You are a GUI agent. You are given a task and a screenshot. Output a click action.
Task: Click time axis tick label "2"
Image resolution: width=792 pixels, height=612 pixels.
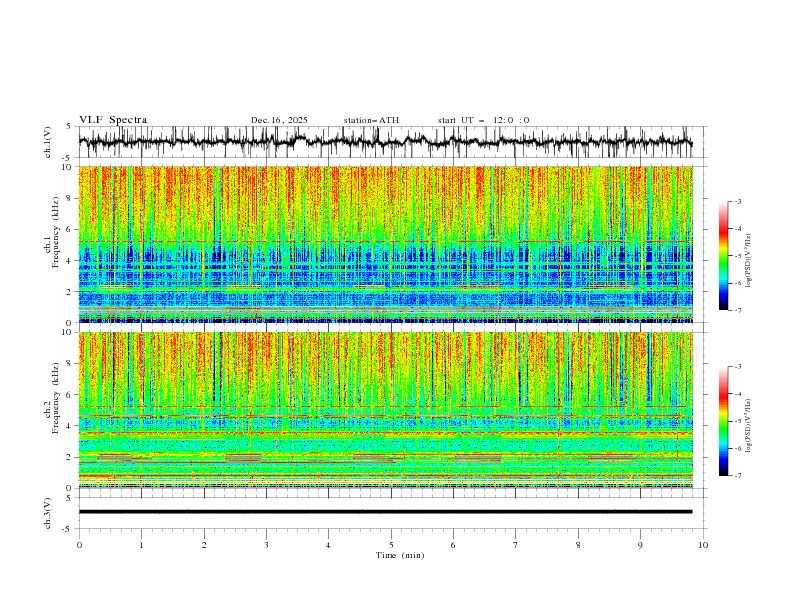tap(204, 545)
